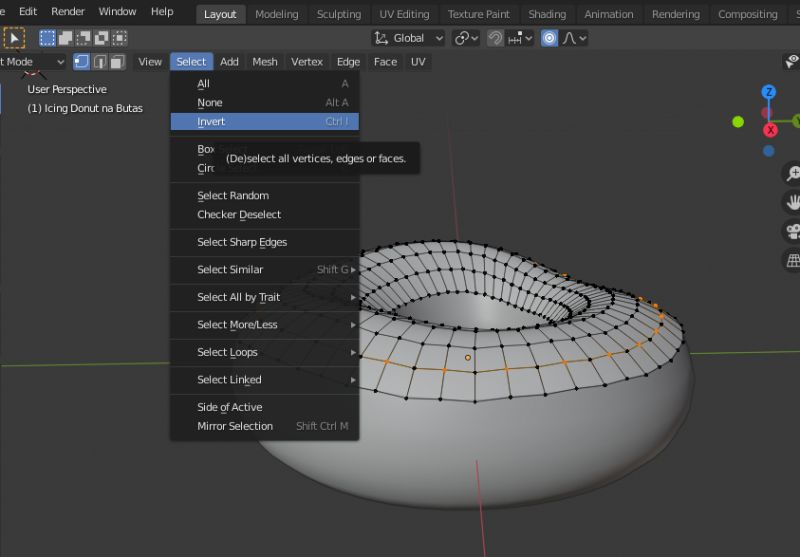Click the X axis gizmo handle

coord(770,130)
